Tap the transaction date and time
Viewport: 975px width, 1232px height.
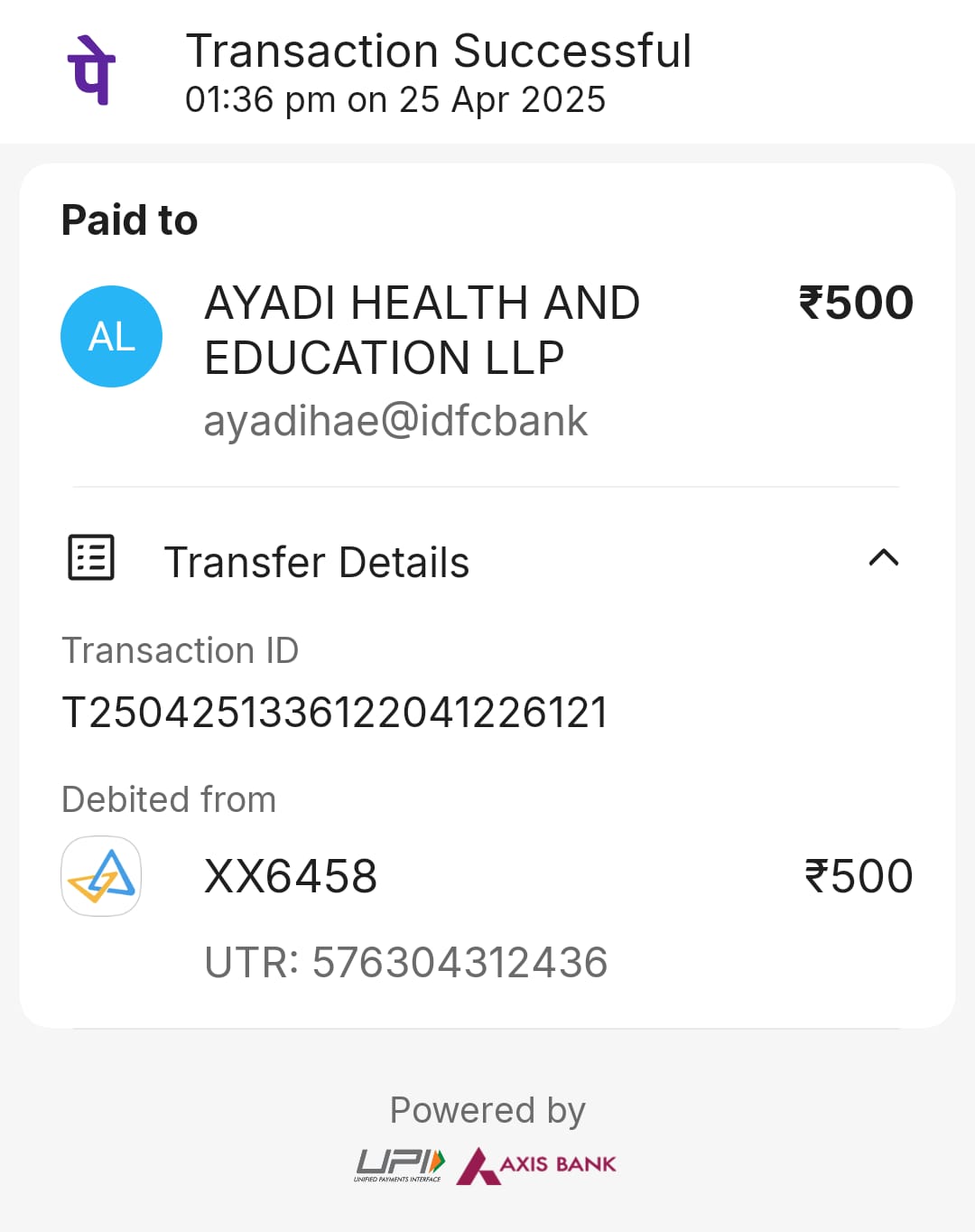tap(395, 99)
